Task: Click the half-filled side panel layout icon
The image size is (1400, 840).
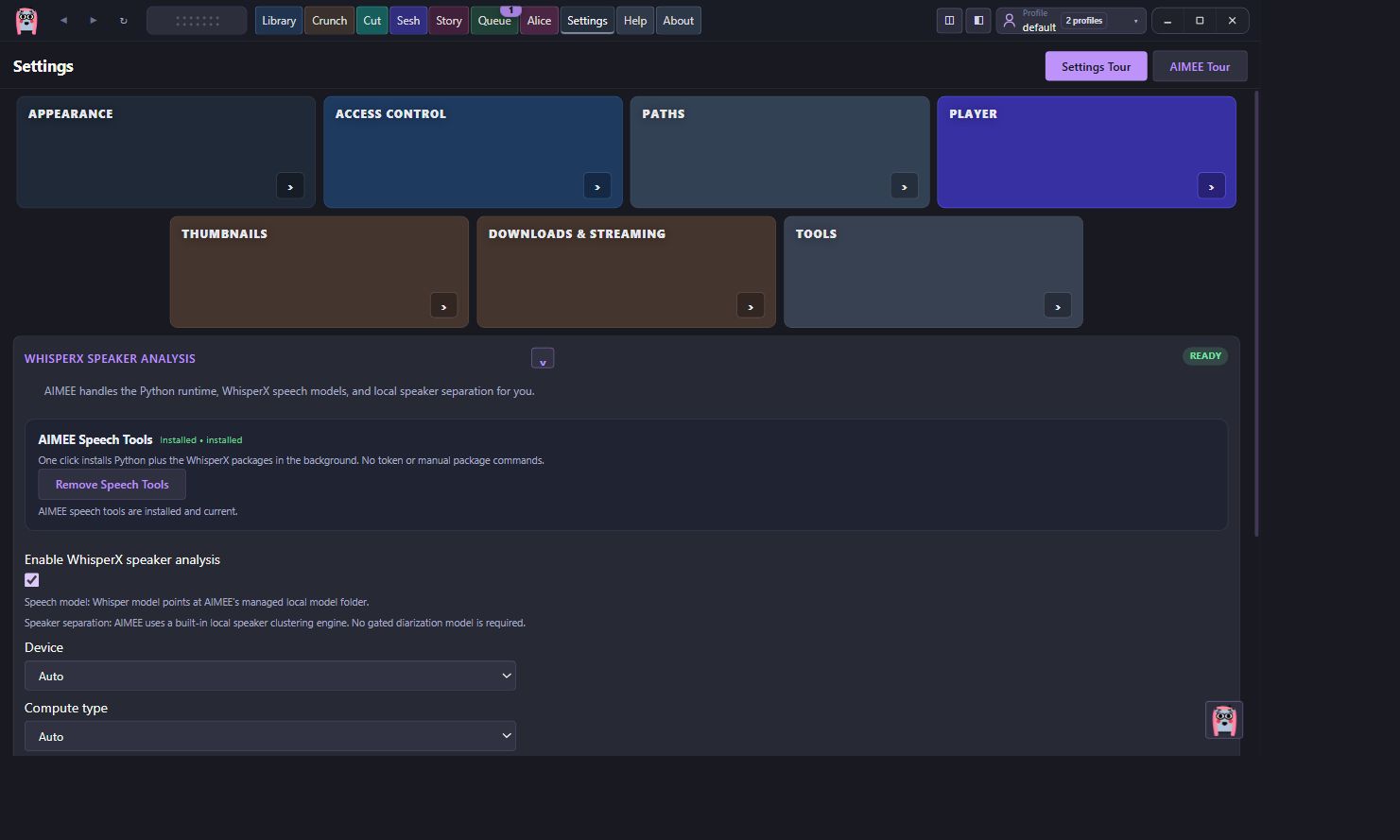Action: [978, 20]
